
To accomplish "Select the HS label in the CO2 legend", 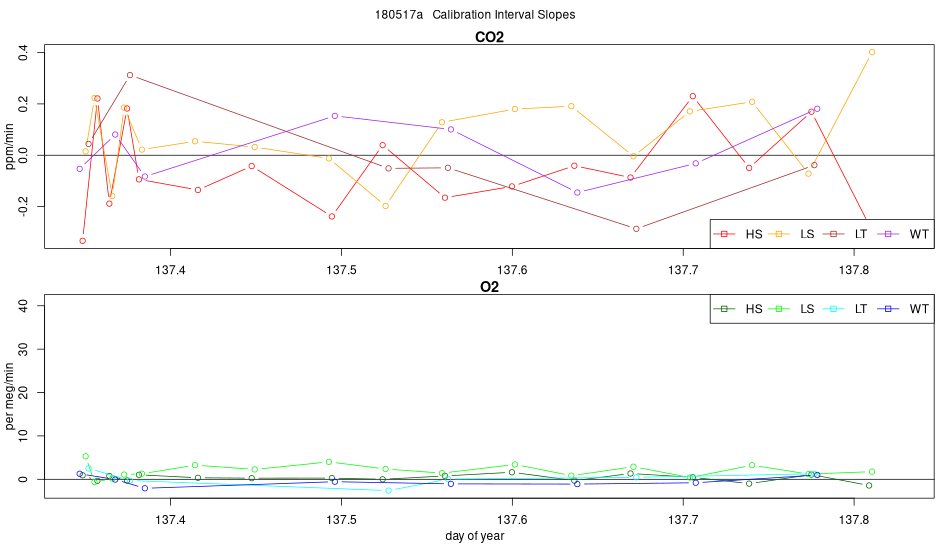I will [x=754, y=234].
